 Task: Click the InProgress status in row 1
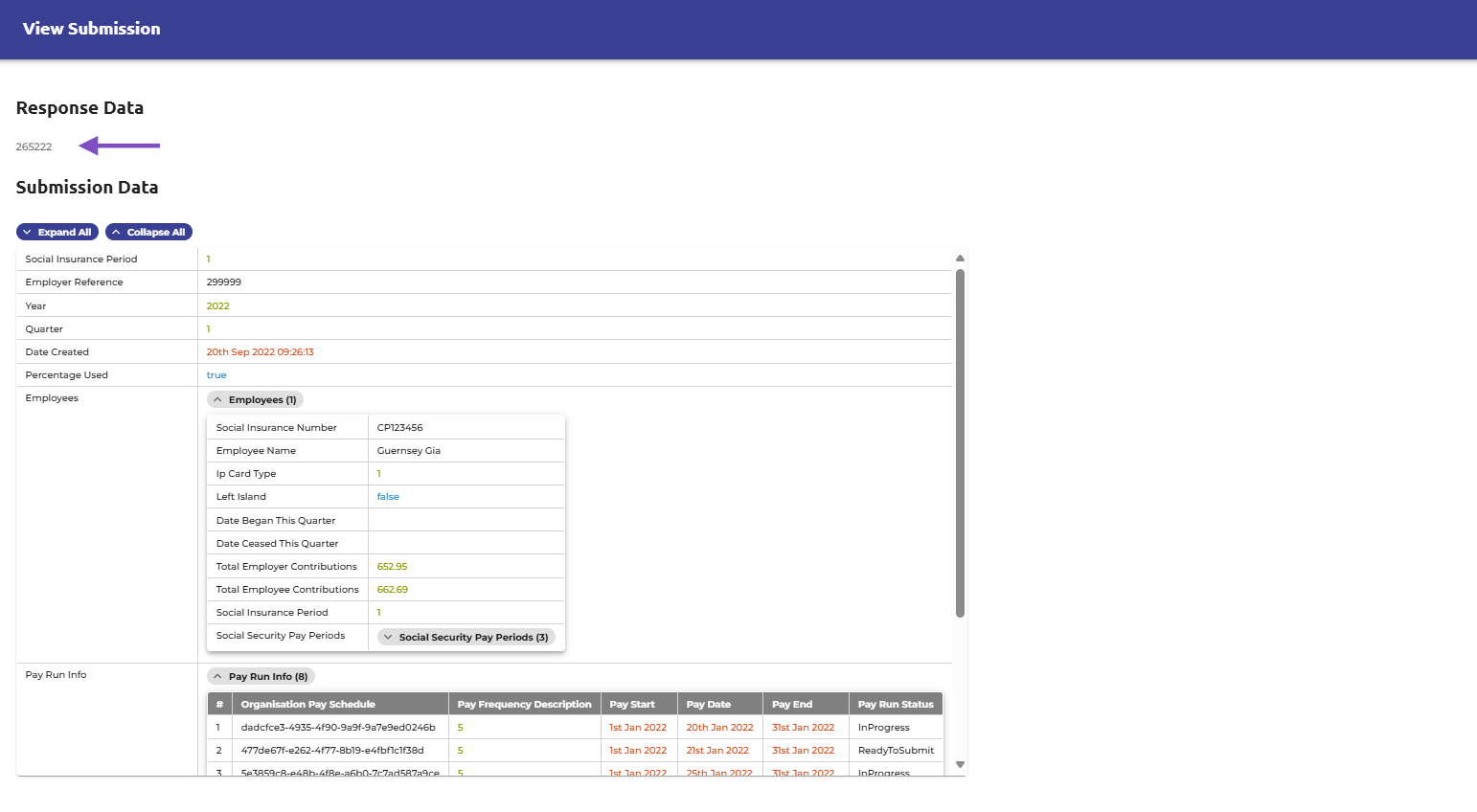(x=884, y=728)
